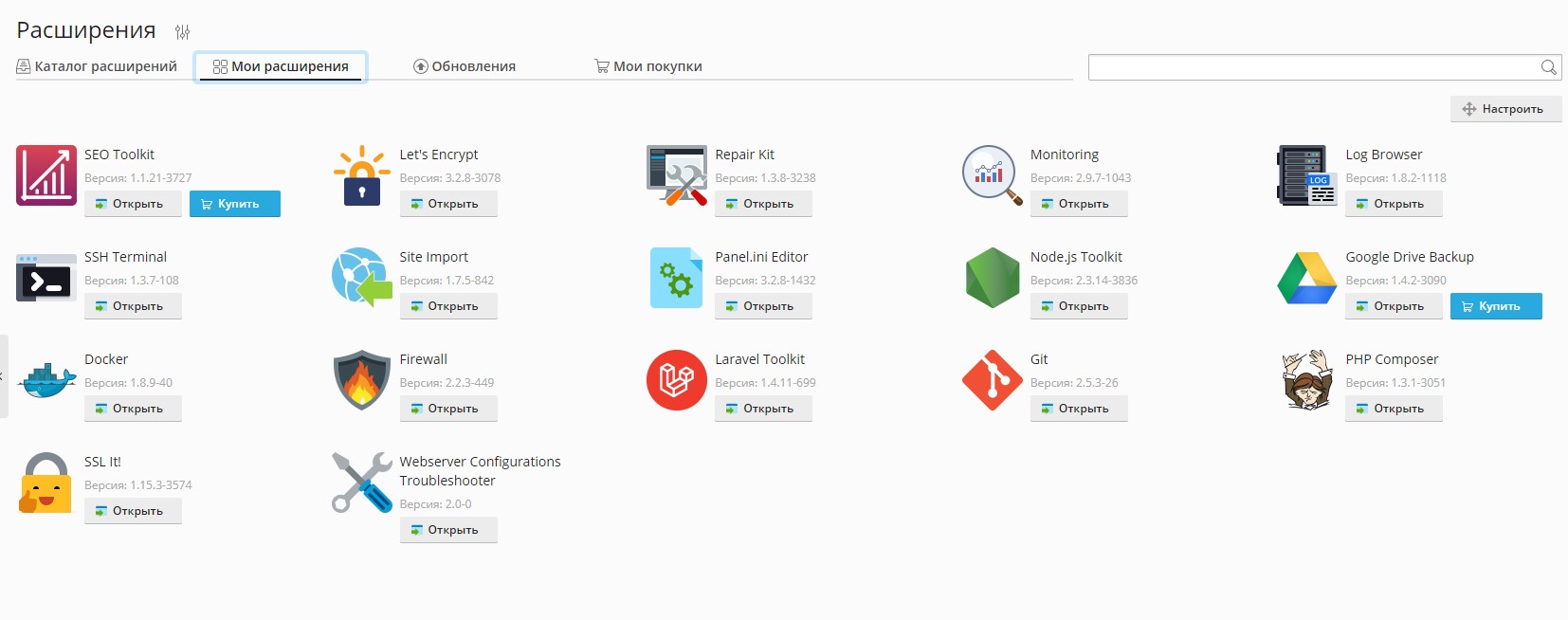Click the filter settings icon beside Расширения
Screen dimensions: 1568x620
point(182,32)
